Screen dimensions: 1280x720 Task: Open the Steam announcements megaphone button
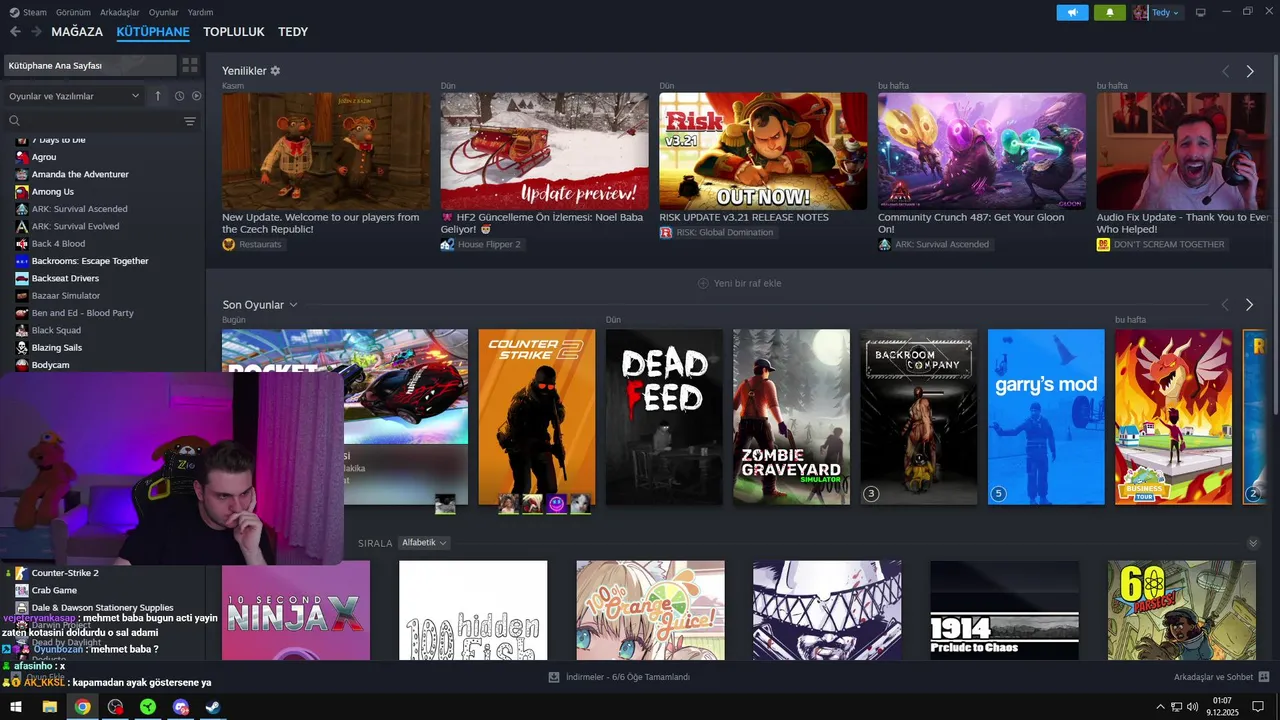coord(1072,12)
